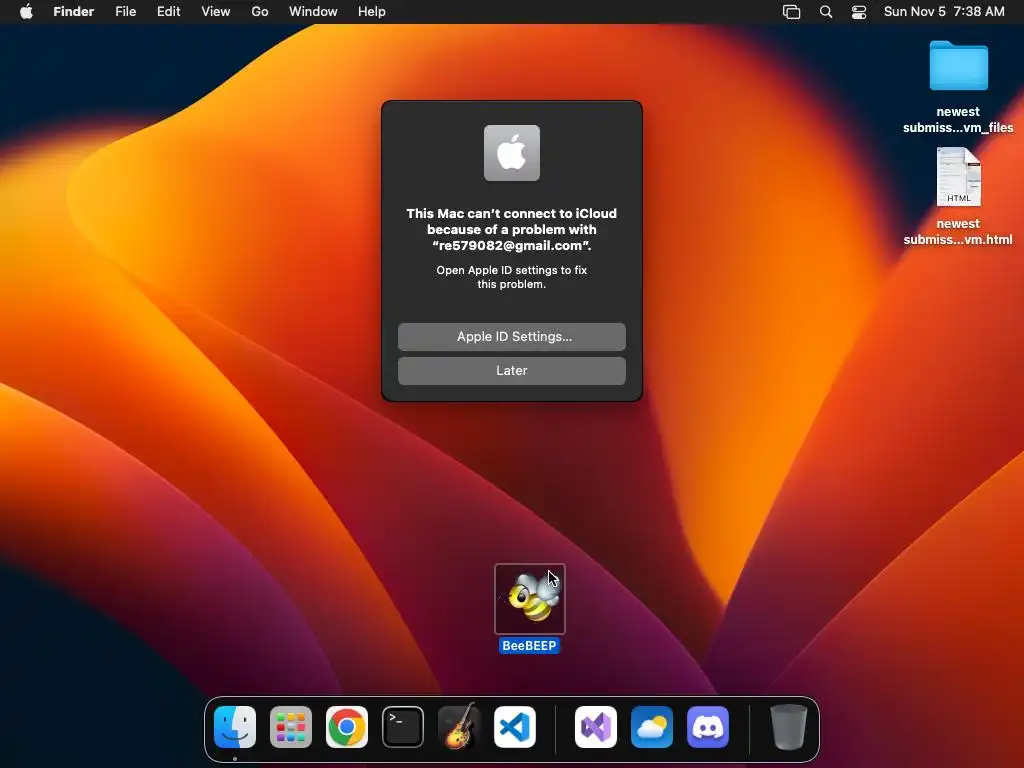This screenshot has height=768, width=1024.
Task: Click the date and time in menu bar
Action: [944, 12]
